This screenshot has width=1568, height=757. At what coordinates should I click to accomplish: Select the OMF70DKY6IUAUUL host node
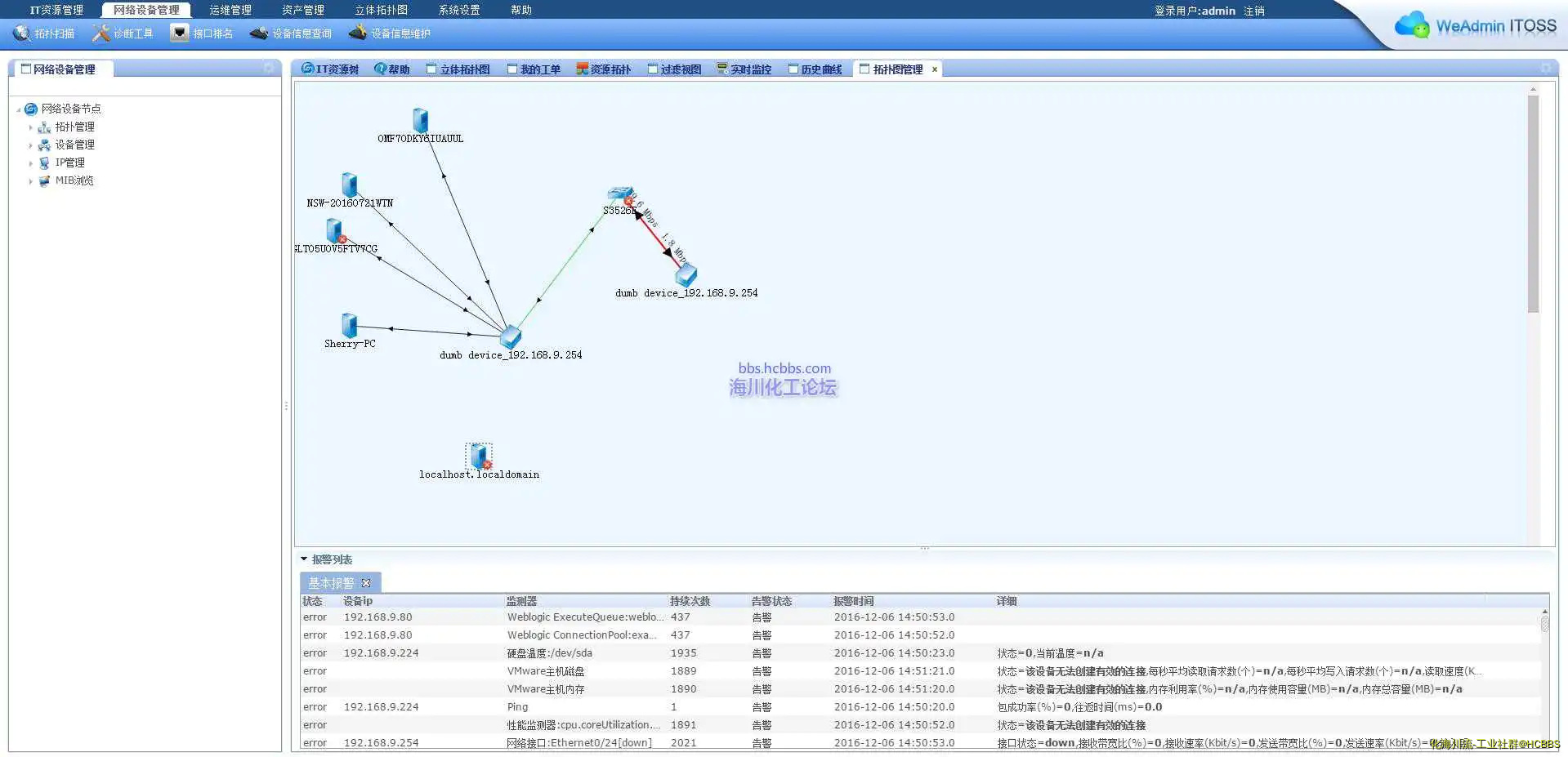pos(420,120)
